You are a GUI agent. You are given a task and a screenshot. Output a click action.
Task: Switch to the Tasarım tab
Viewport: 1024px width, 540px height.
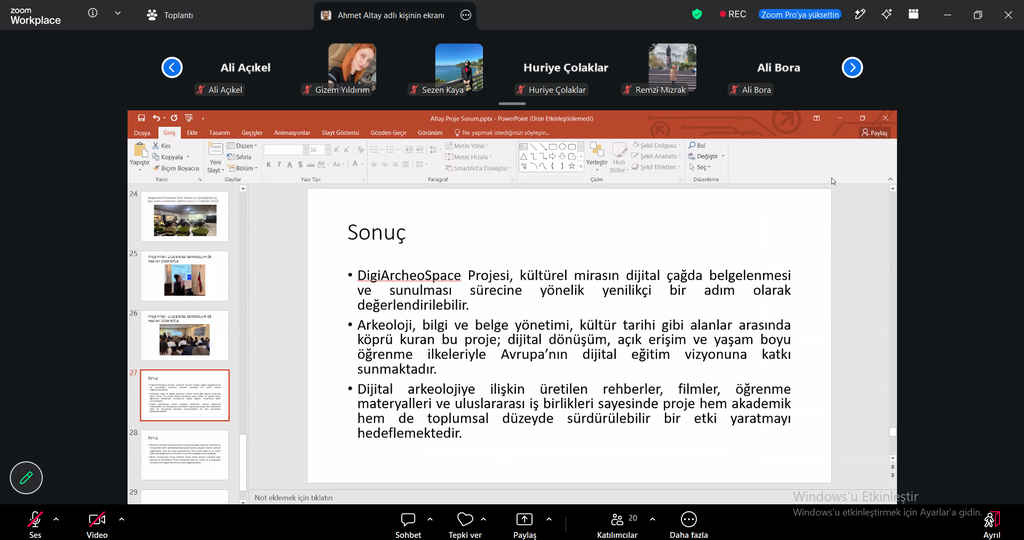pos(219,133)
